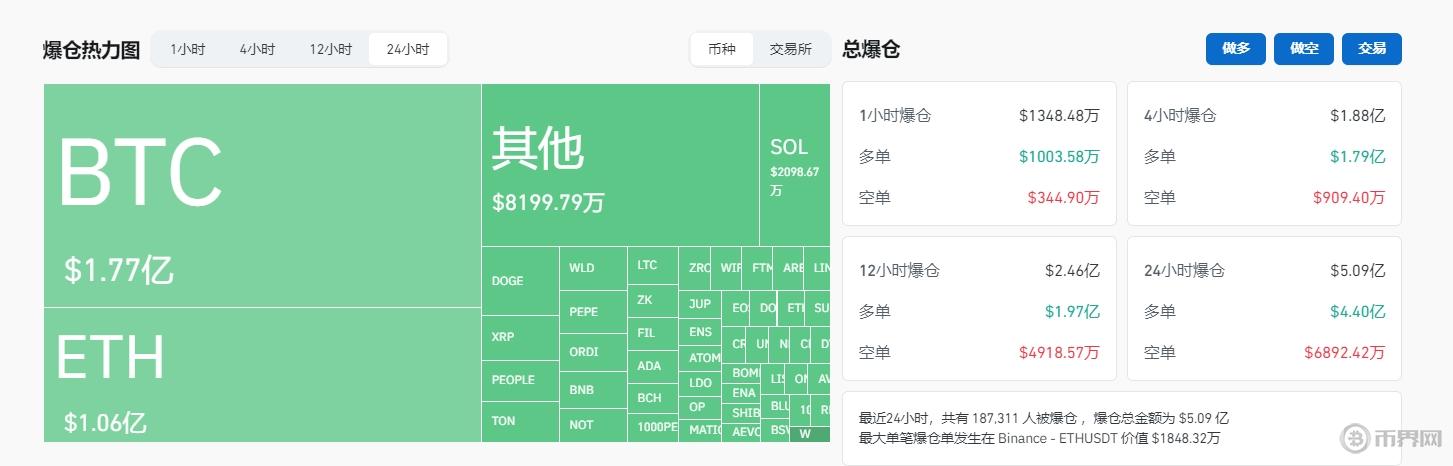Click the LTC heatmap tile
Screen dimensions: 1453x466
[653, 265]
